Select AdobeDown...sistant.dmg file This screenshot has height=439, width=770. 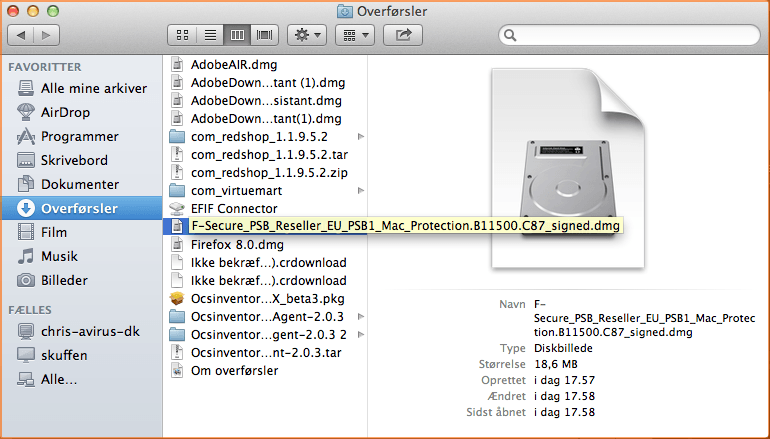point(265,101)
